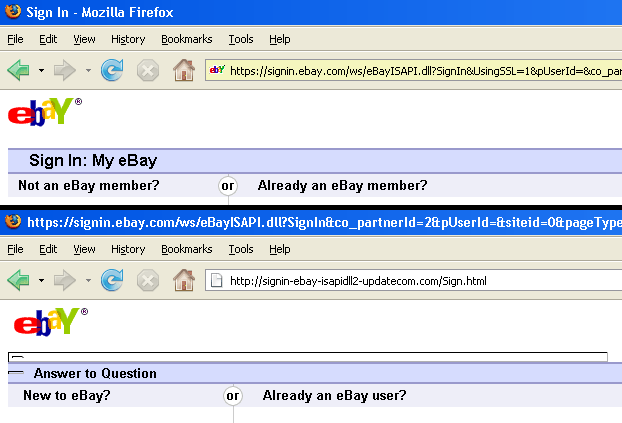
Task: Click the Stop button in the top Firefox window
Action: (148, 71)
